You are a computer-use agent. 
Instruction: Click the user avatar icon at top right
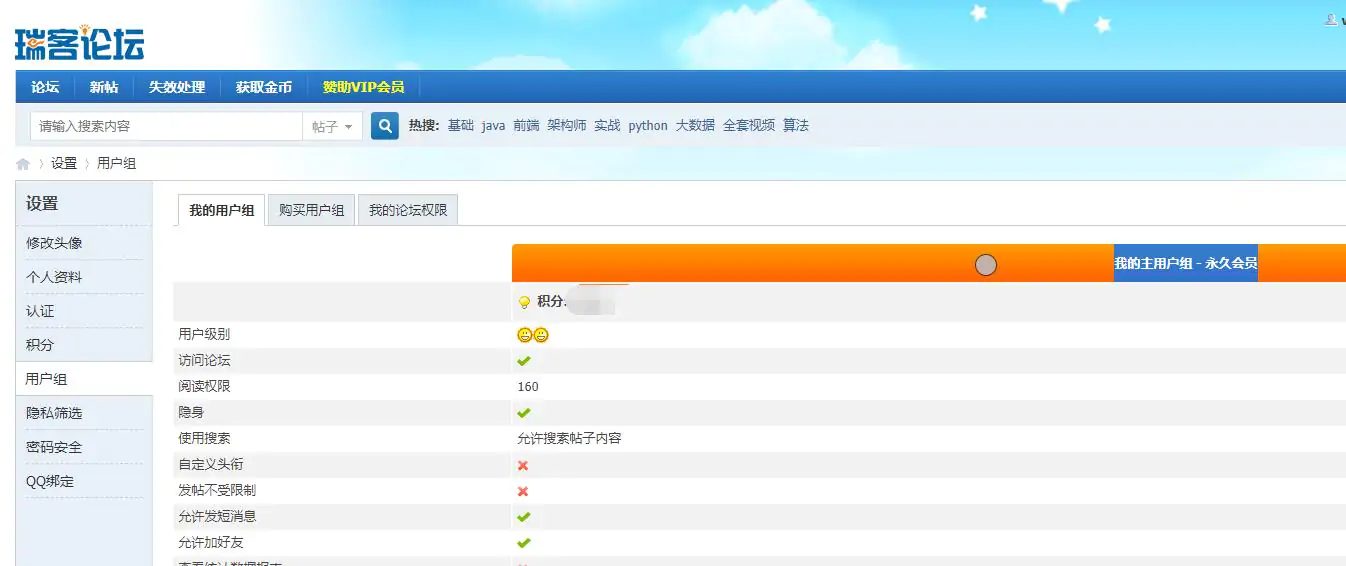pos(1330,19)
